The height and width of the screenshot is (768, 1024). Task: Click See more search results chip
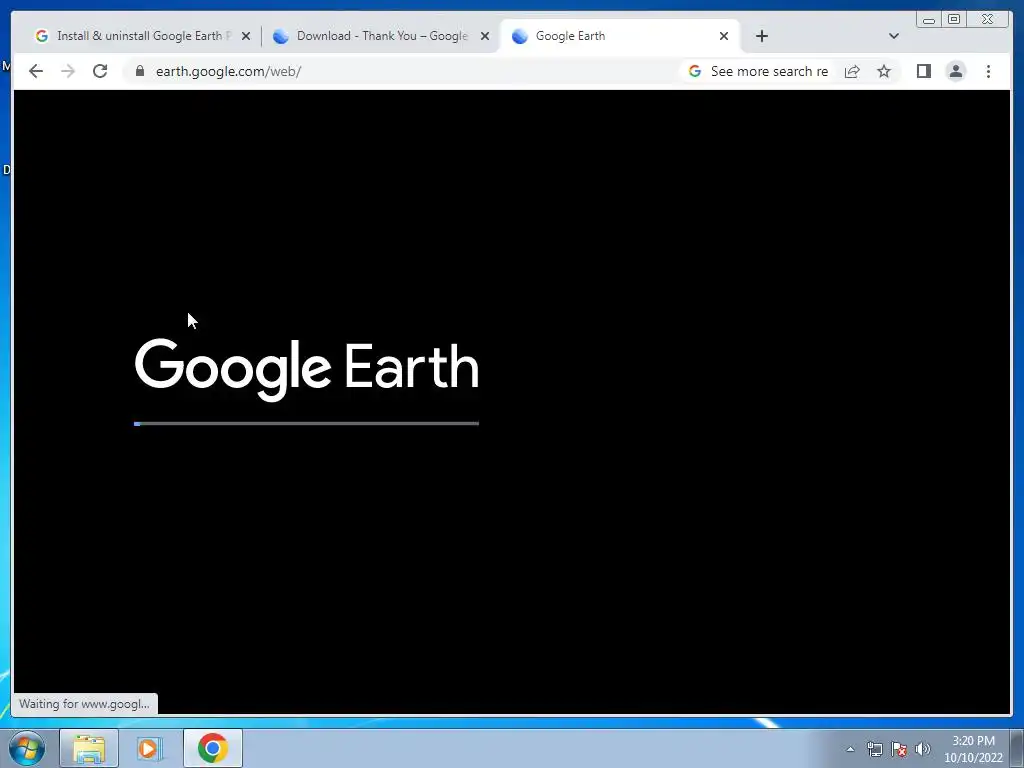coord(758,71)
